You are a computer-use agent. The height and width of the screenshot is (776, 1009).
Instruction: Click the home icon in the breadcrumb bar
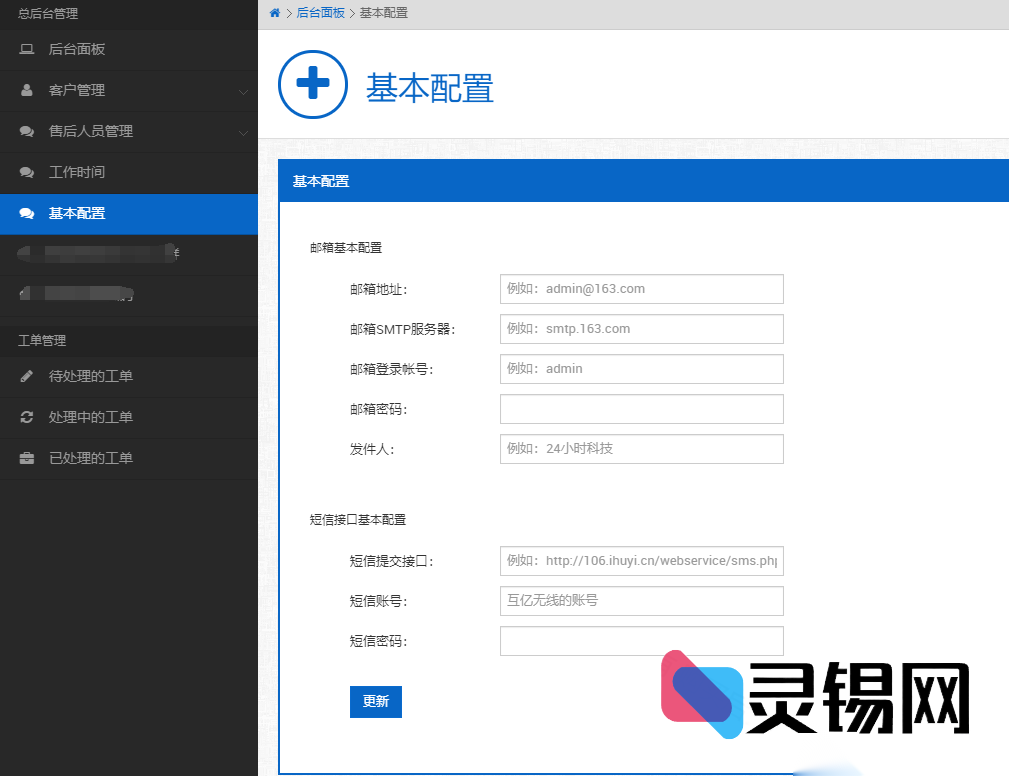273,13
